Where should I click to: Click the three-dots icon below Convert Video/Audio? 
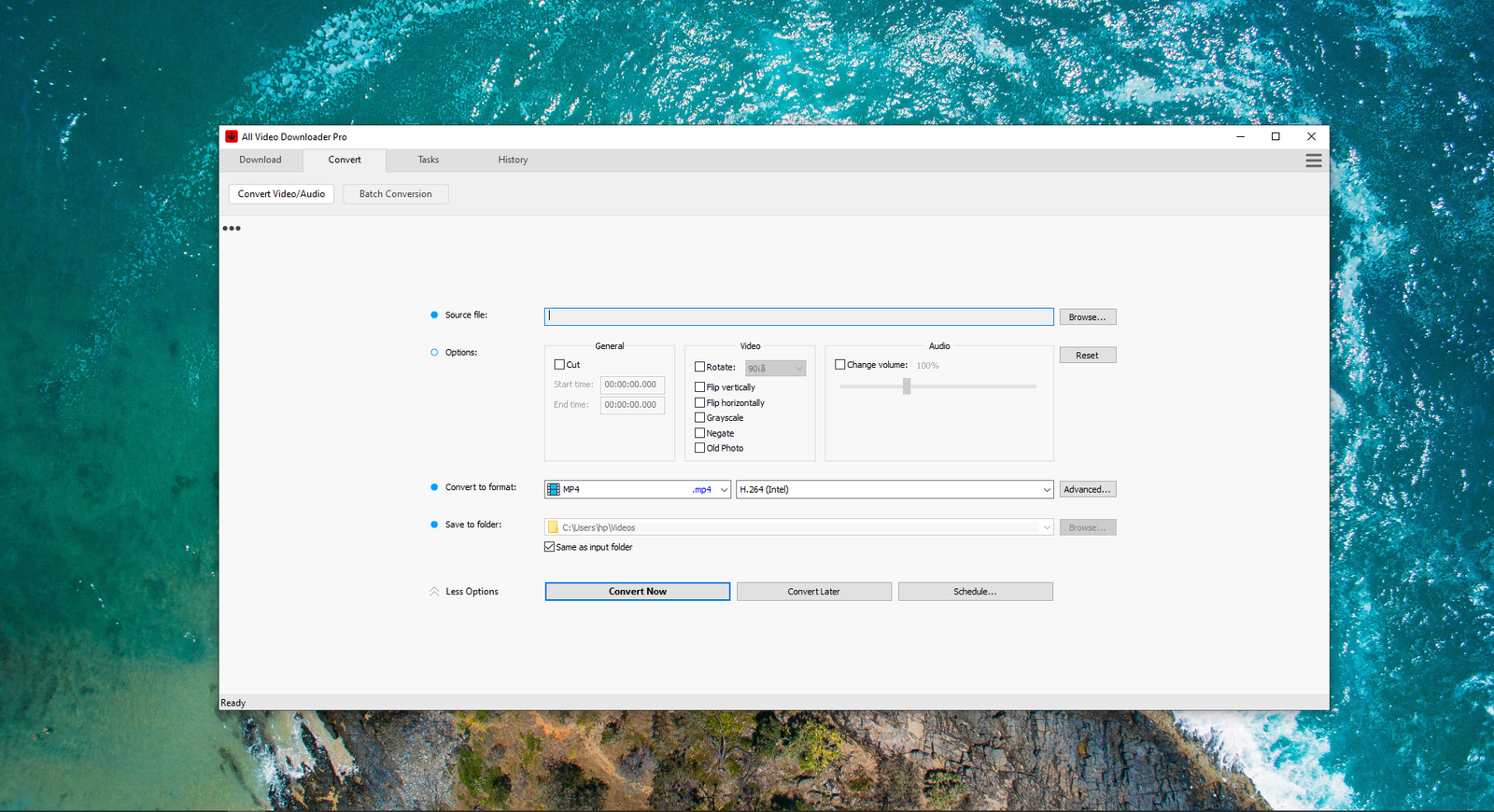(x=232, y=229)
